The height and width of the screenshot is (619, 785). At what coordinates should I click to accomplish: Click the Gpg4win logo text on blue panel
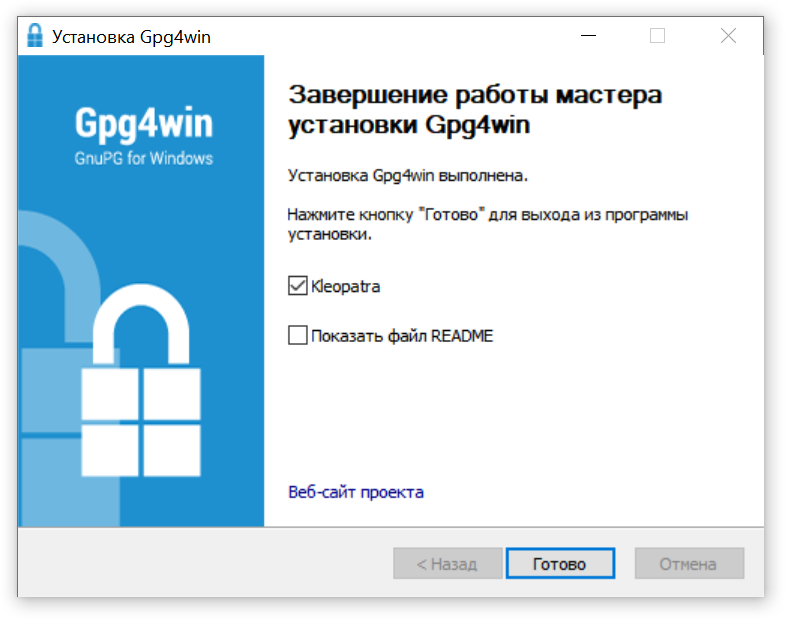click(x=144, y=123)
